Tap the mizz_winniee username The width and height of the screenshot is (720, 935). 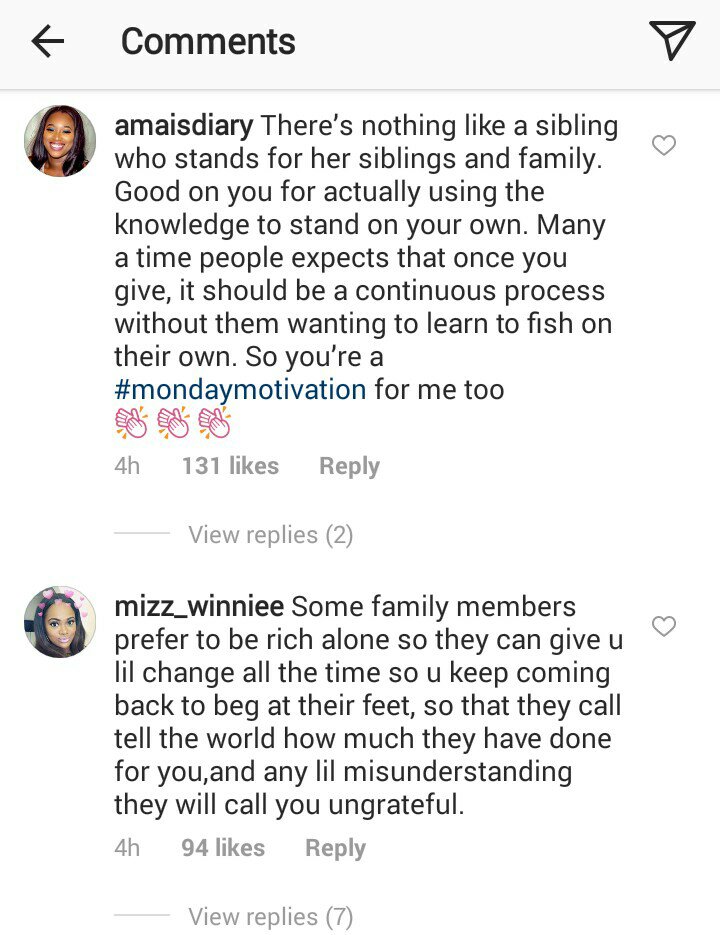199,606
